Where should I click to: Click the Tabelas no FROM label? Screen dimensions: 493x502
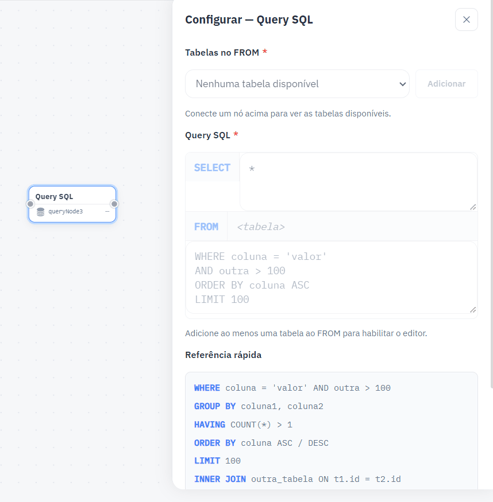[222, 53]
